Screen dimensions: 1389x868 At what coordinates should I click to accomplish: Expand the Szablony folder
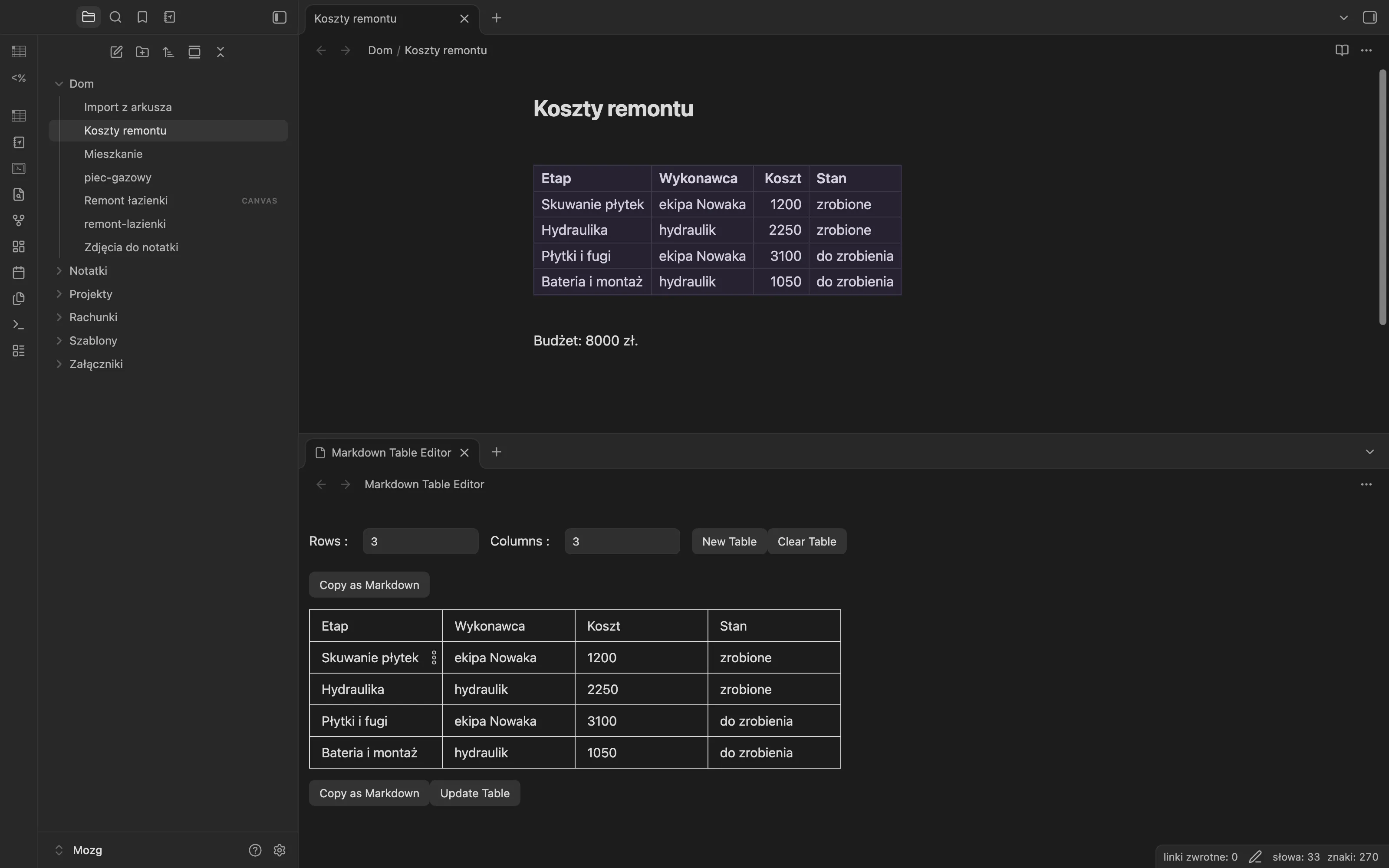59,340
